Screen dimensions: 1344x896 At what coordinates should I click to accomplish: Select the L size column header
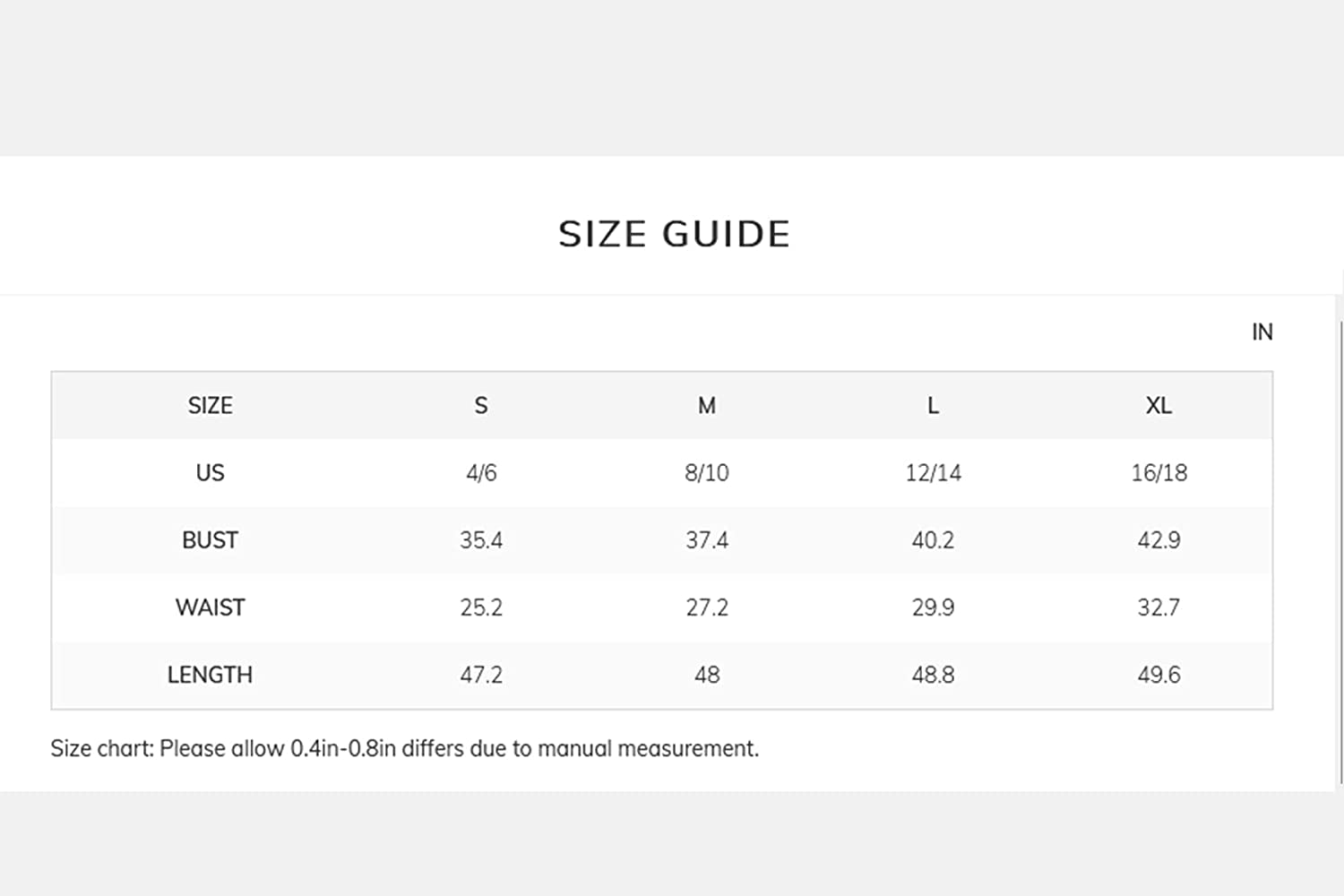tap(933, 406)
